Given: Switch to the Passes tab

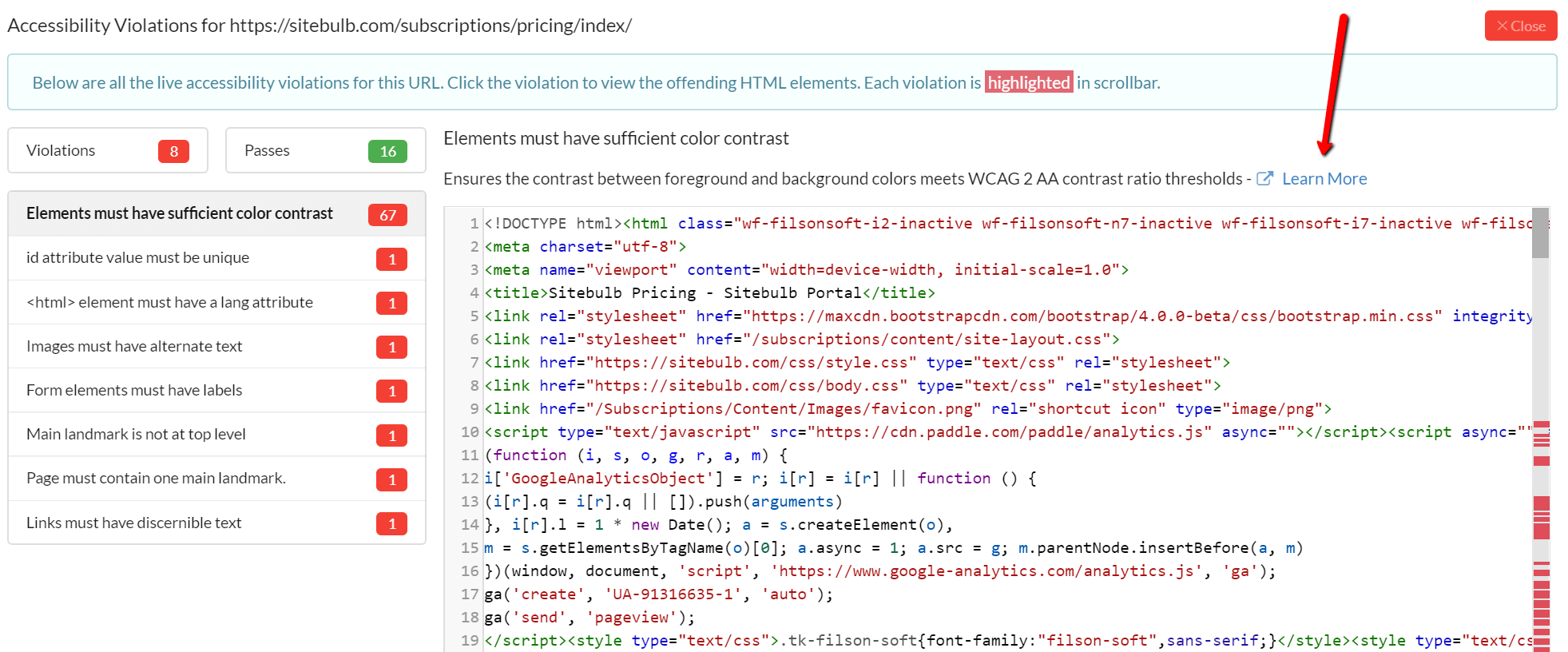Looking at the screenshot, I should click(325, 150).
